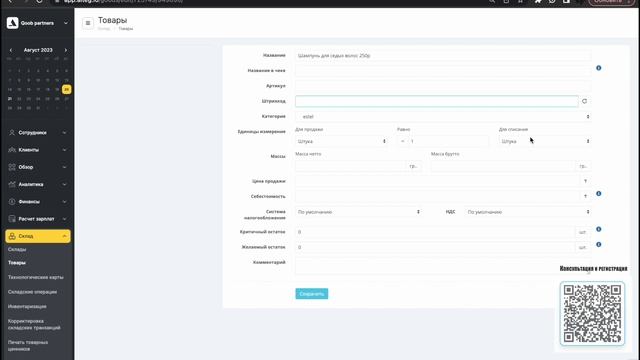Collapse the Склад menu section

pos(38,236)
